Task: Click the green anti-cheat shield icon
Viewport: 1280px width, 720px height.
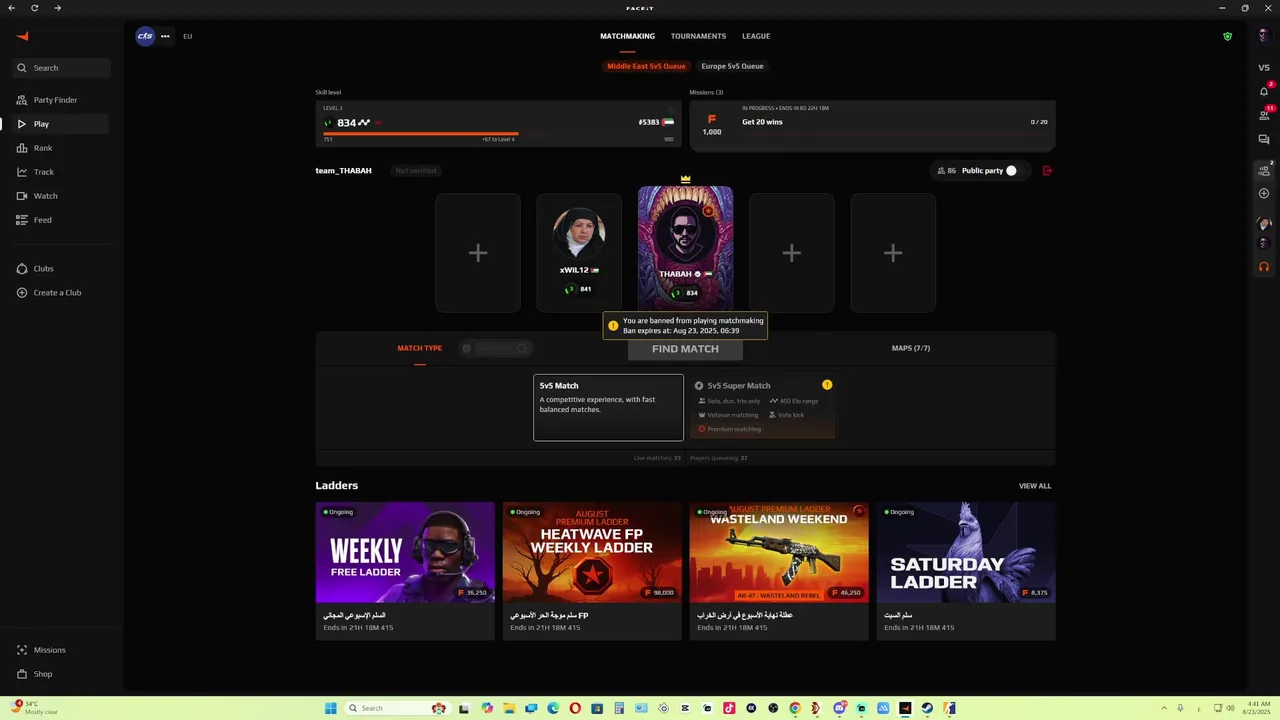Action: [x=1228, y=36]
